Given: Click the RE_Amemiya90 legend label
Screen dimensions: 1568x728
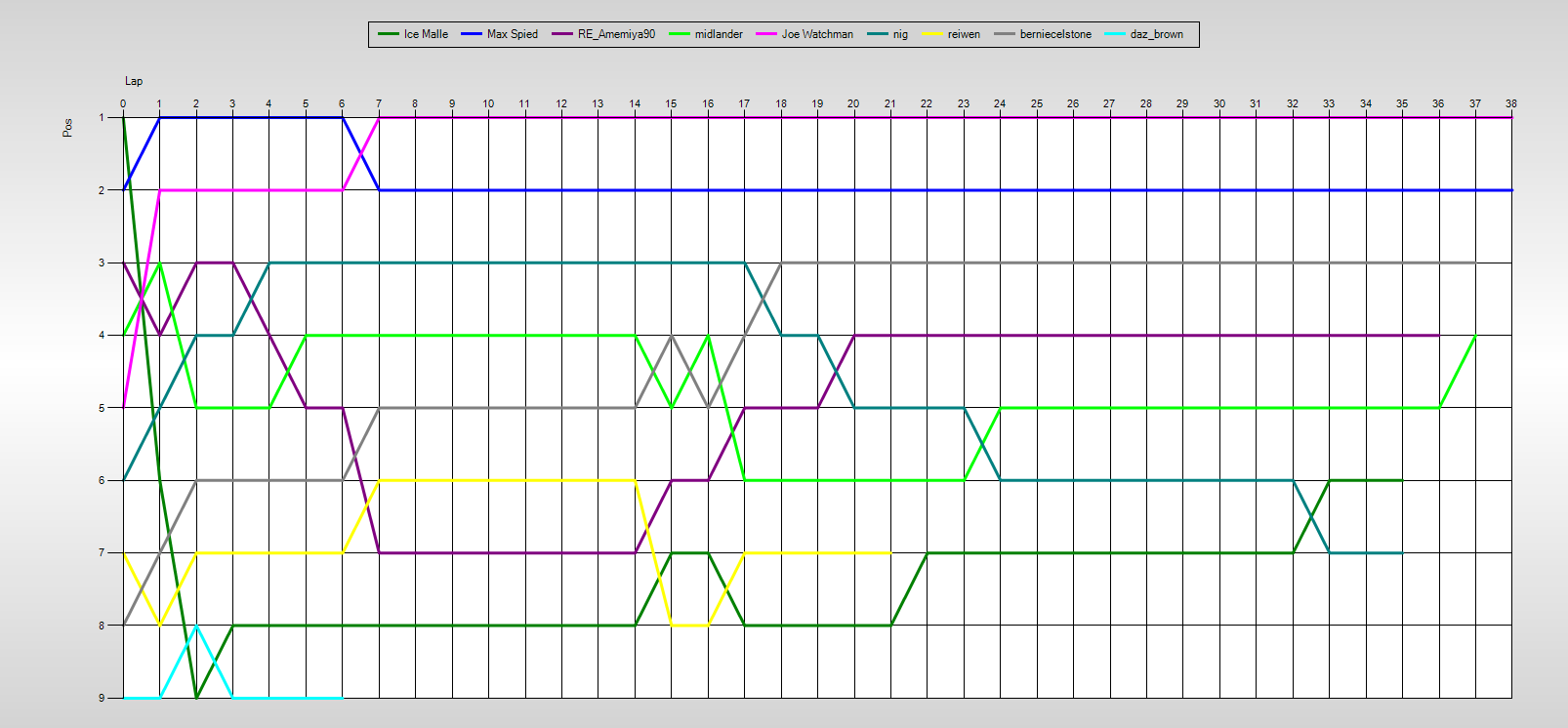Looking at the screenshot, I should 616,34.
